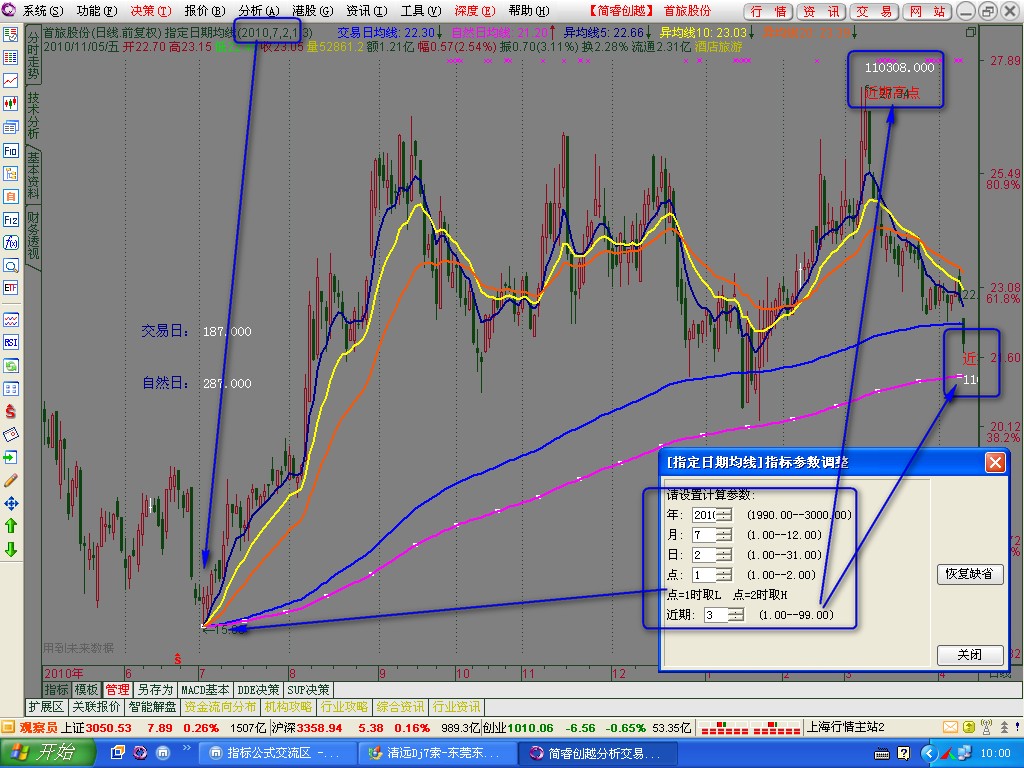
Task: Select the SUP决策 tab
Action: tap(308, 690)
